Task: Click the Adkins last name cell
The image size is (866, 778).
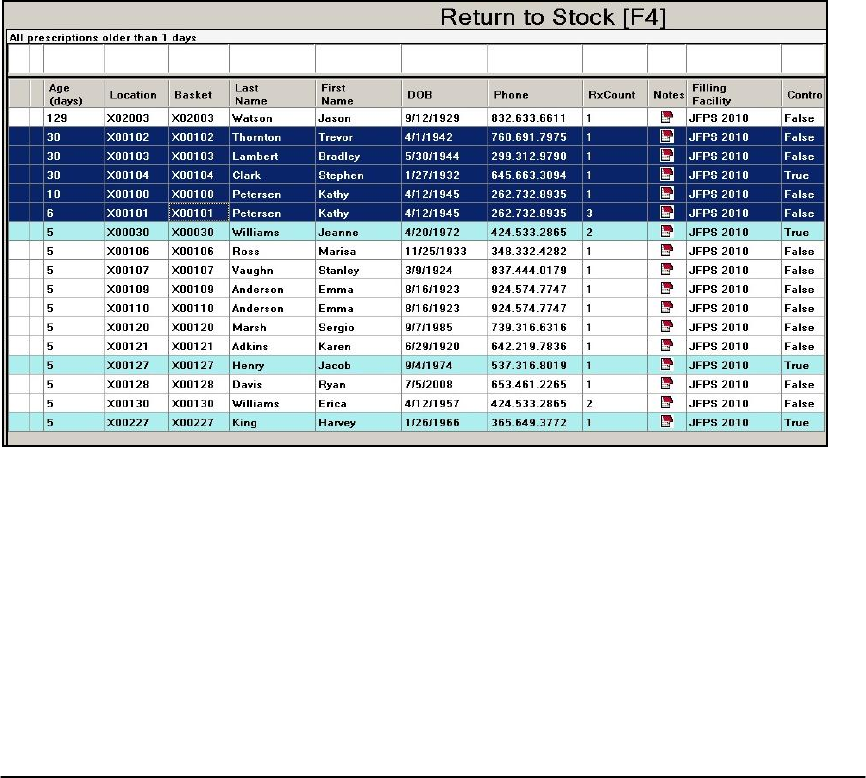Action: [272, 346]
